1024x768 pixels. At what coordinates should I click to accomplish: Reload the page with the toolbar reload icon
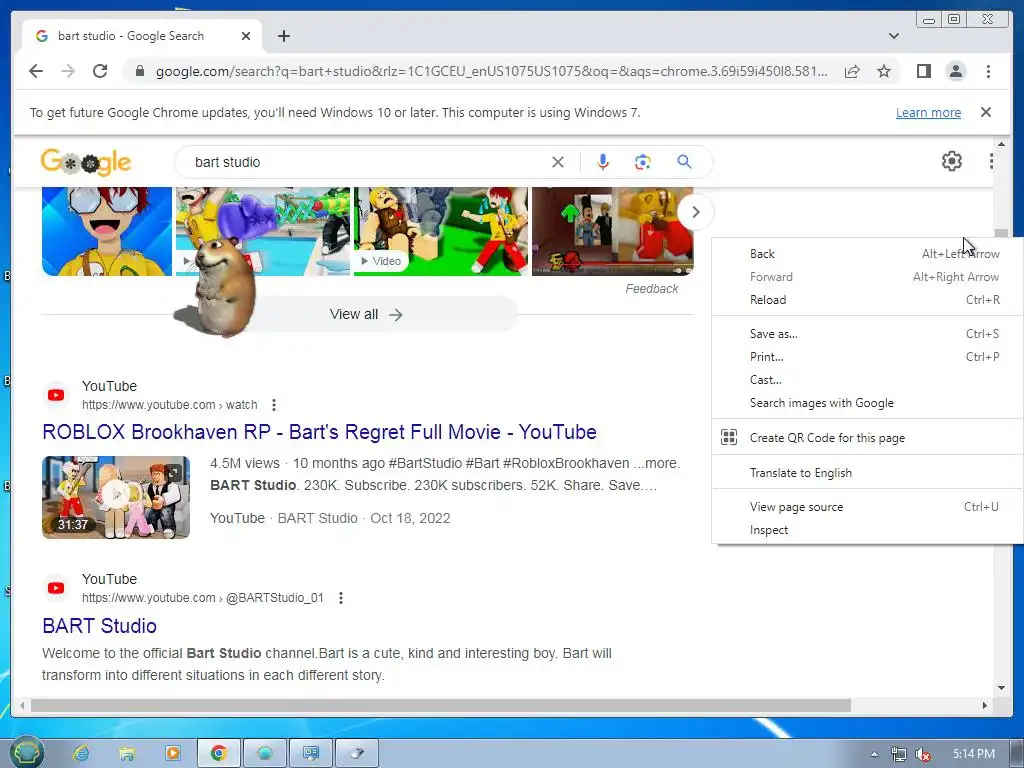point(100,71)
